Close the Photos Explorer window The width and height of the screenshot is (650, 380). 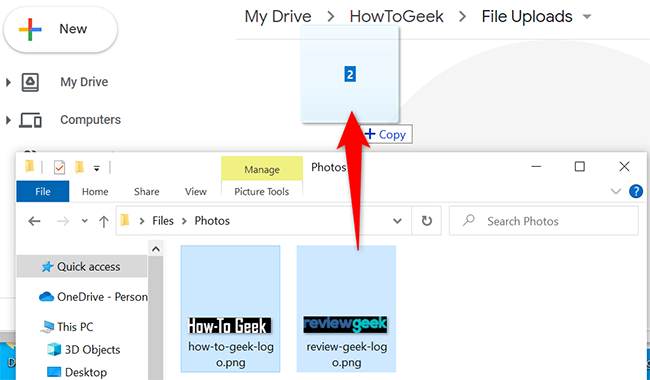click(x=624, y=167)
